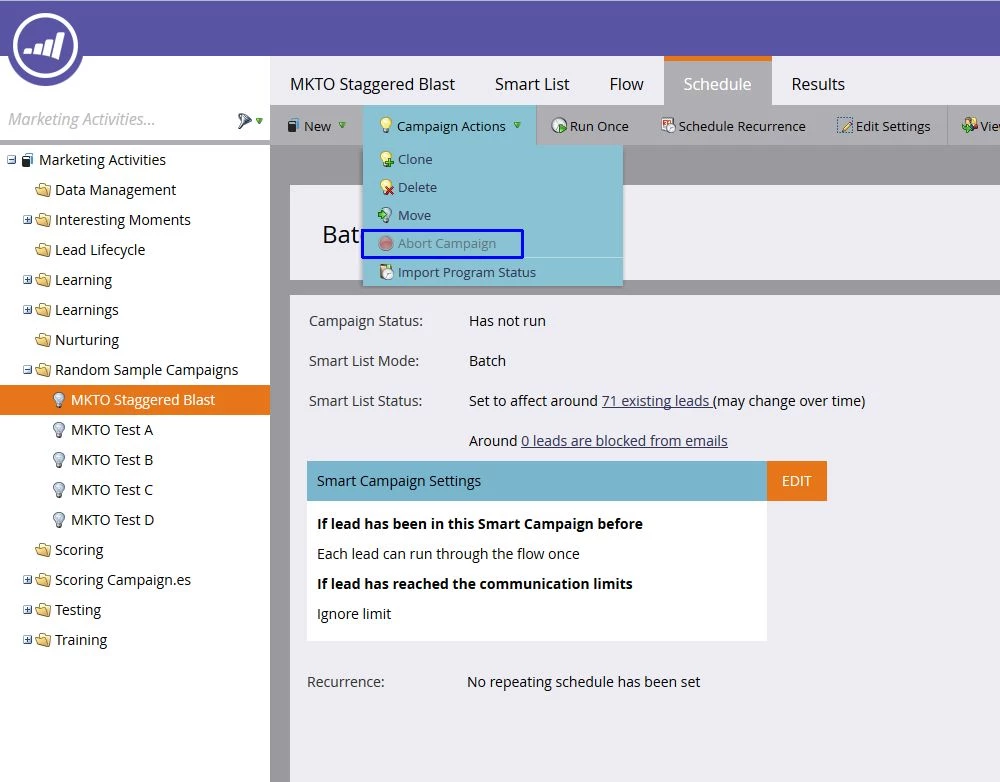The width and height of the screenshot is (1000, 782).
Task: Focus the Marketing Activities search field
Action: pos(118,119)
